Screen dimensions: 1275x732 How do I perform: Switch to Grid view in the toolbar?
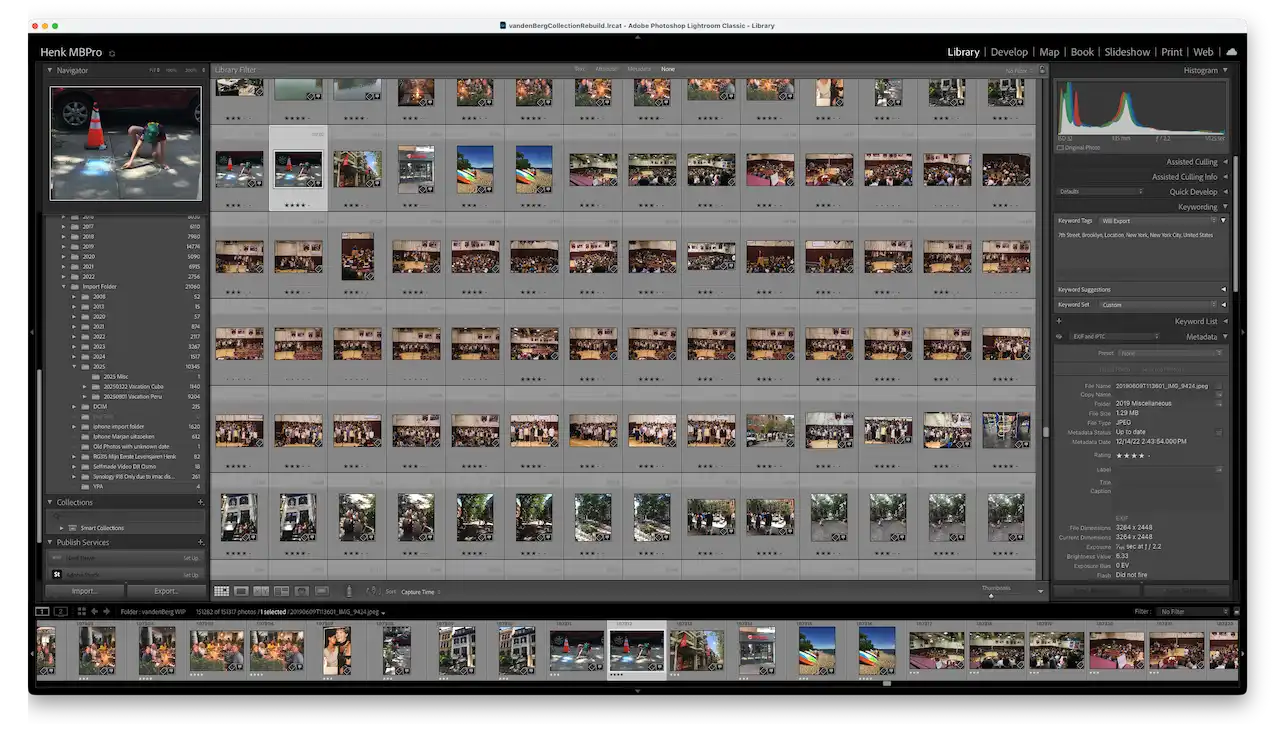(221, 592)
